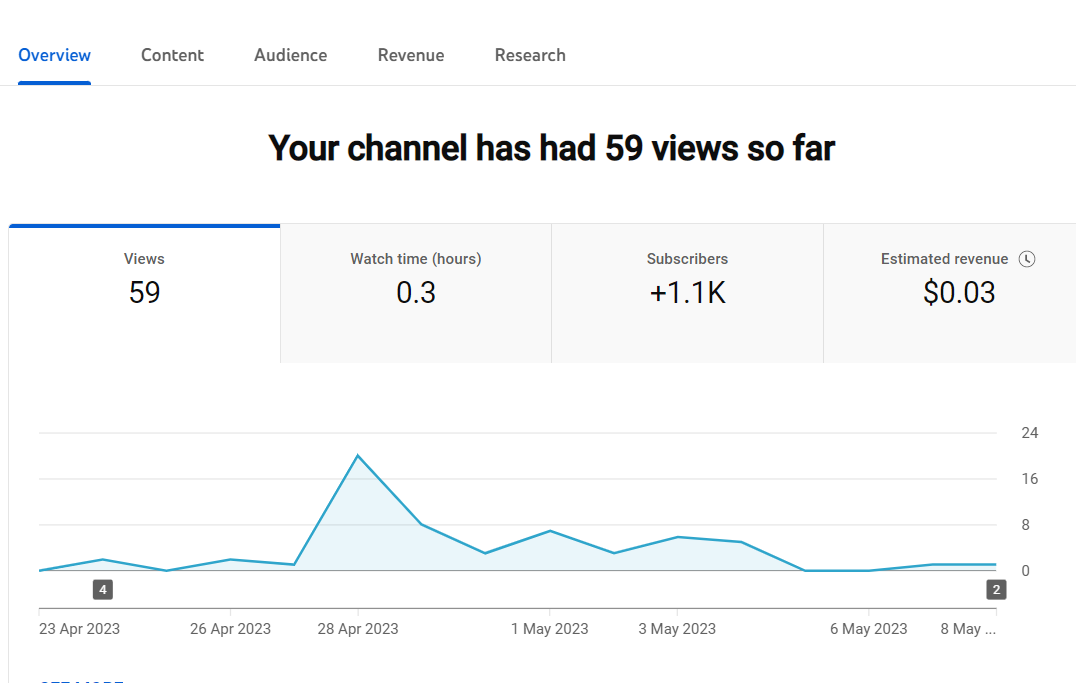Switch to the Content tab

pos(172,55)
